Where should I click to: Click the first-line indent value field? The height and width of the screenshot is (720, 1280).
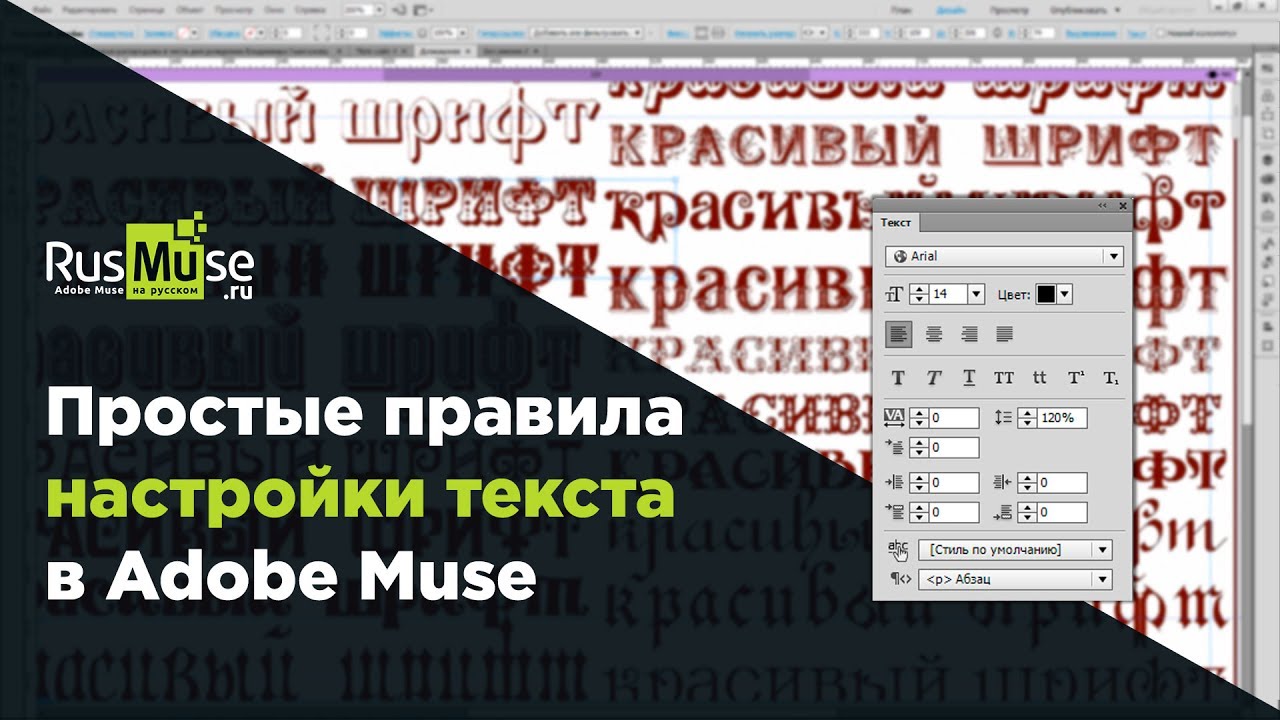point(953,448)
